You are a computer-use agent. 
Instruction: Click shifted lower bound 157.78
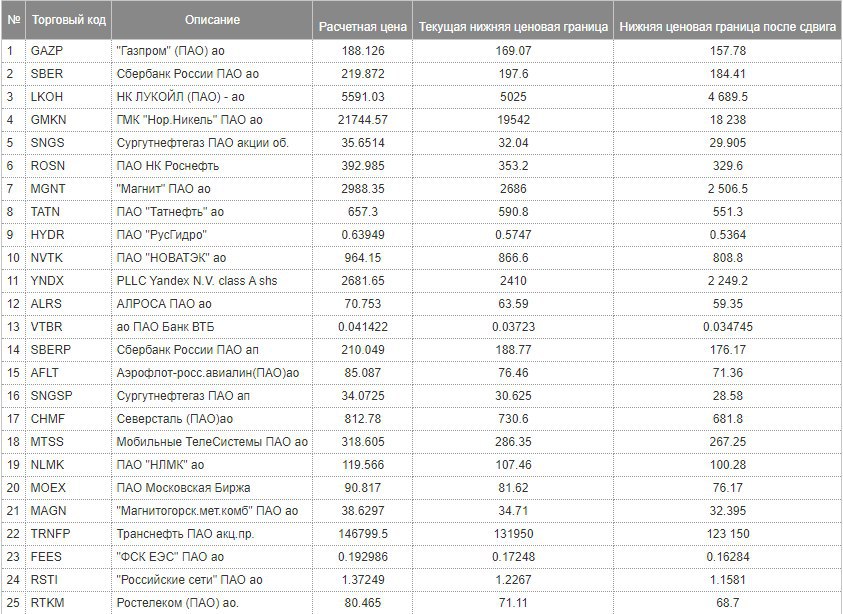coord(728,51)
